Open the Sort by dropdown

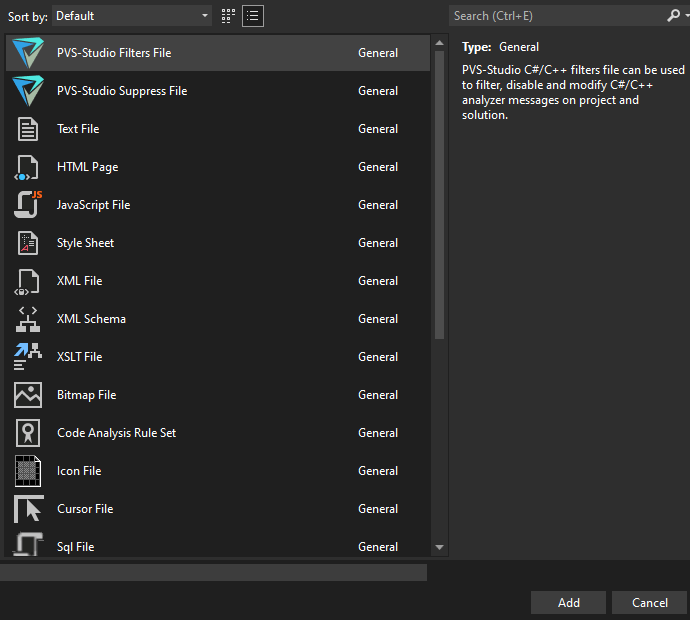point(132,16)
